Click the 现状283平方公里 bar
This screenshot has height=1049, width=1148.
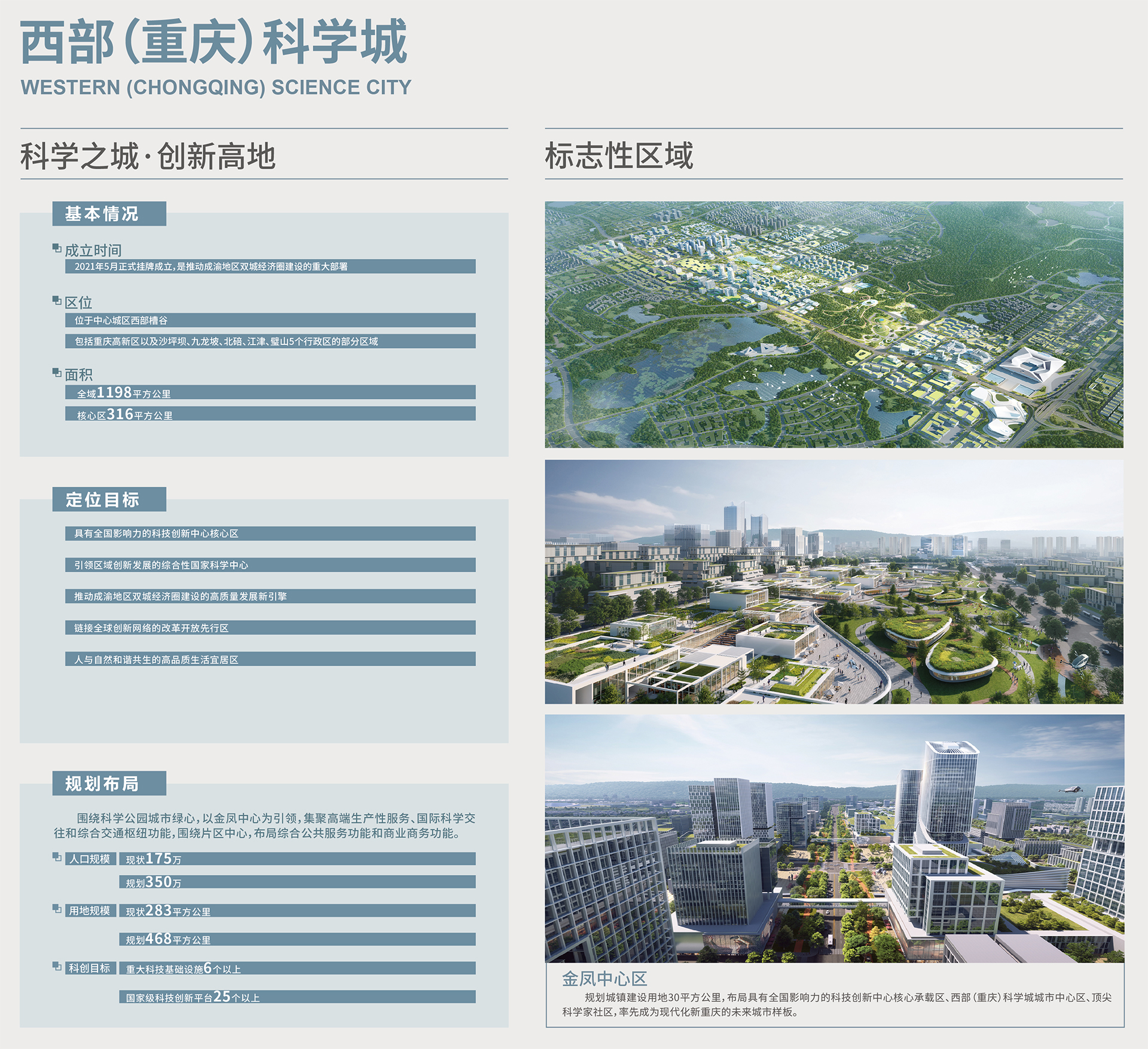297,910
